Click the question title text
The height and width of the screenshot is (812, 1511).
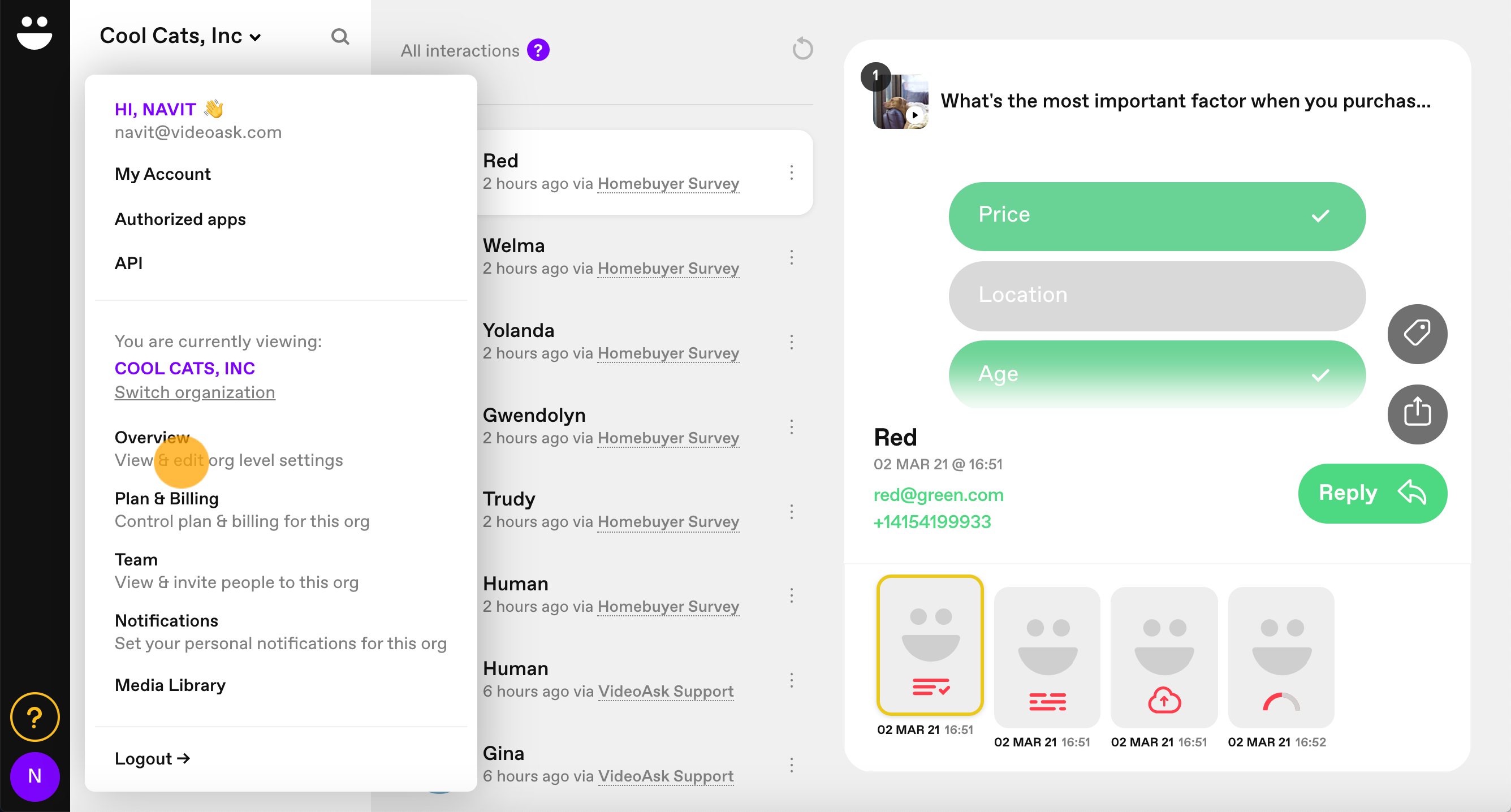[x=1185, y=101]
